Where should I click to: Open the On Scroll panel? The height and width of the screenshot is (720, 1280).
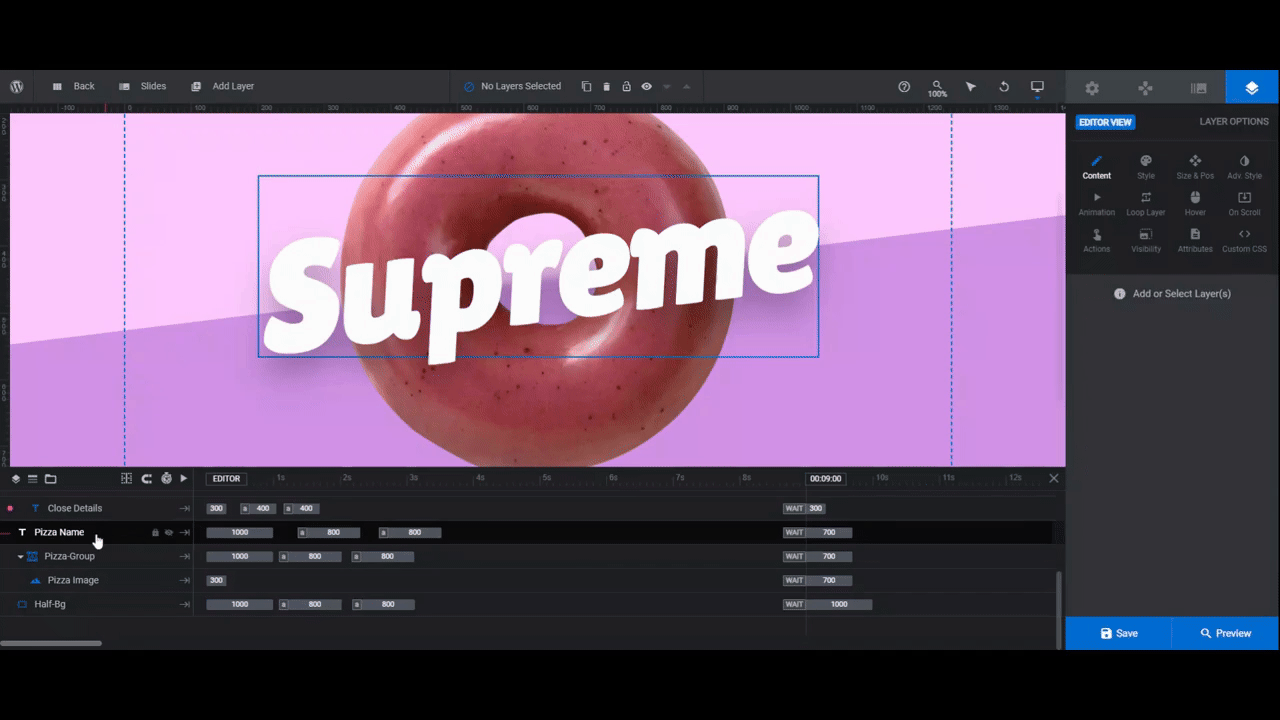coord(1244,204)
